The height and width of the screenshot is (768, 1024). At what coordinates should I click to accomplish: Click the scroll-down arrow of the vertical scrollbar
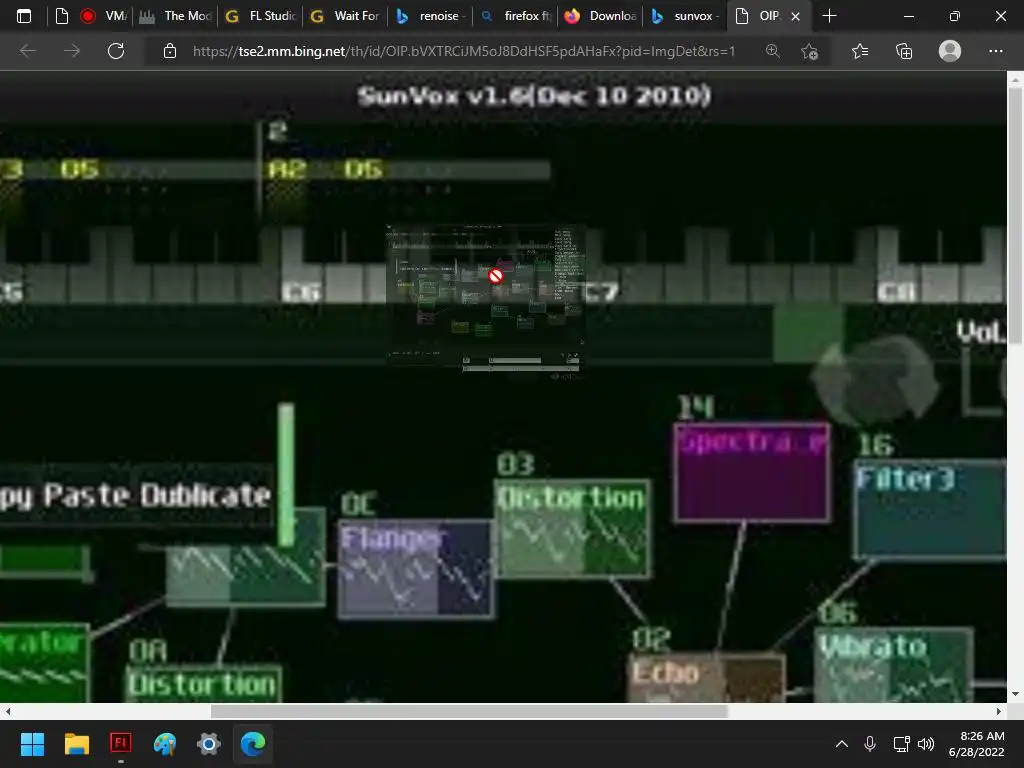click(x=1015, y=694)
